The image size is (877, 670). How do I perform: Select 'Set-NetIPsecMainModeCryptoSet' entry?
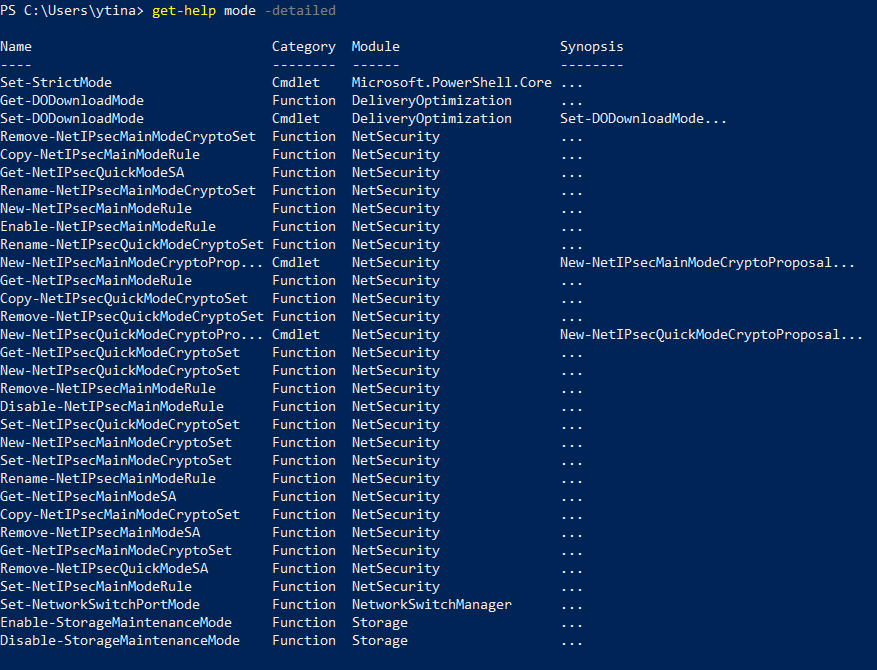(x=116, y=461)
